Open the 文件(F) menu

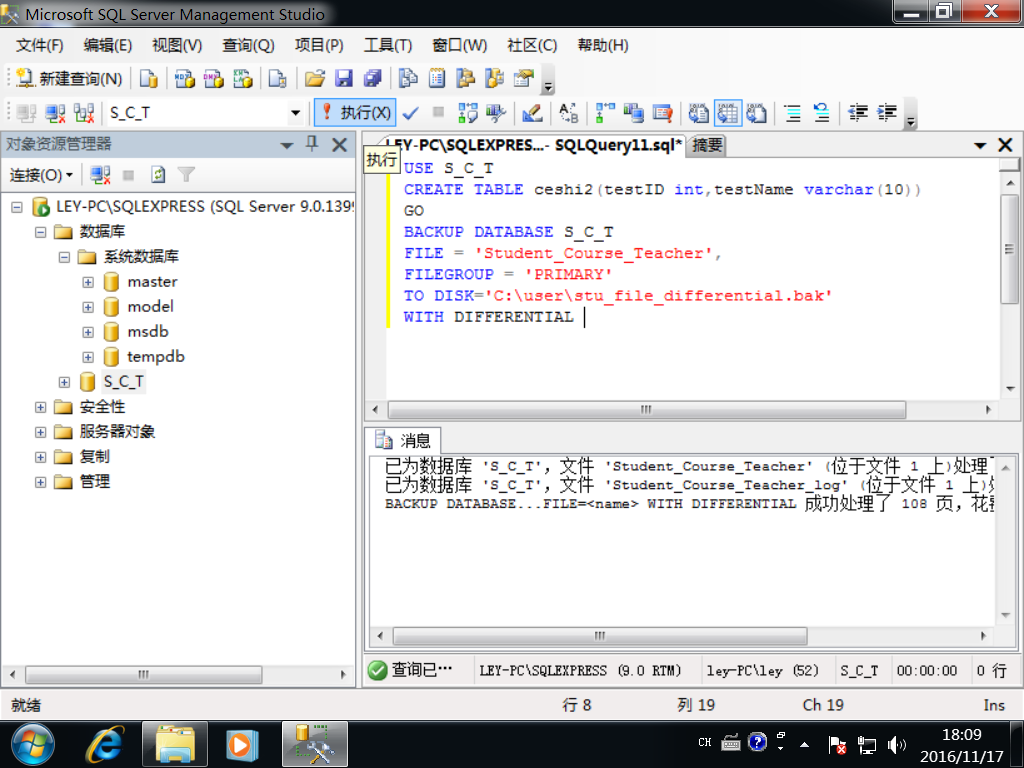(x=39, y=45)
